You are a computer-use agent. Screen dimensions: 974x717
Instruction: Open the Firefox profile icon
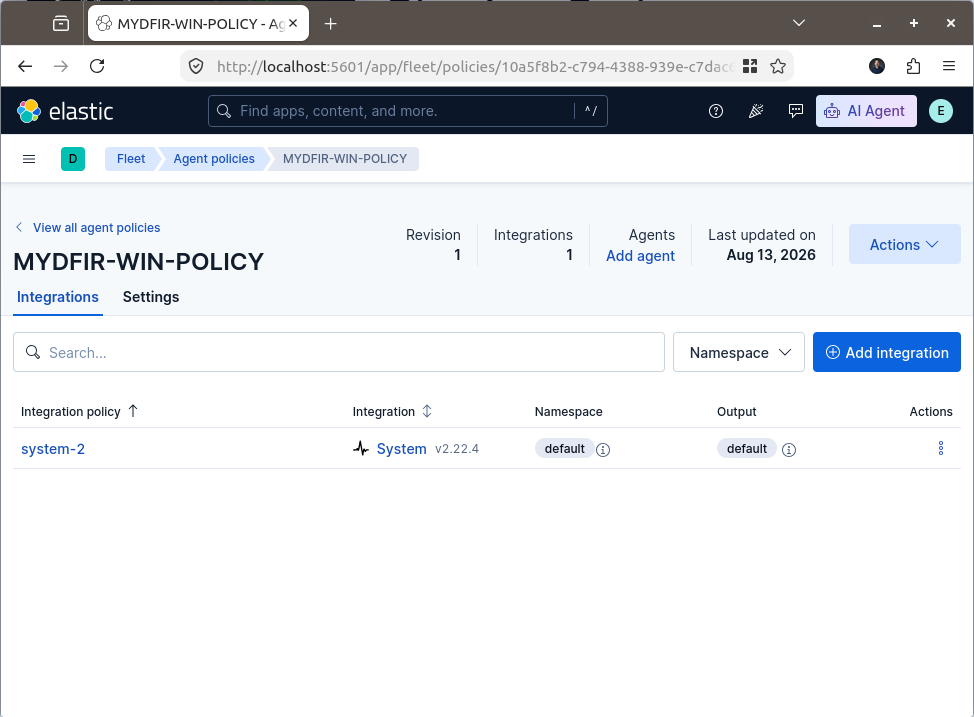[876, 66]
